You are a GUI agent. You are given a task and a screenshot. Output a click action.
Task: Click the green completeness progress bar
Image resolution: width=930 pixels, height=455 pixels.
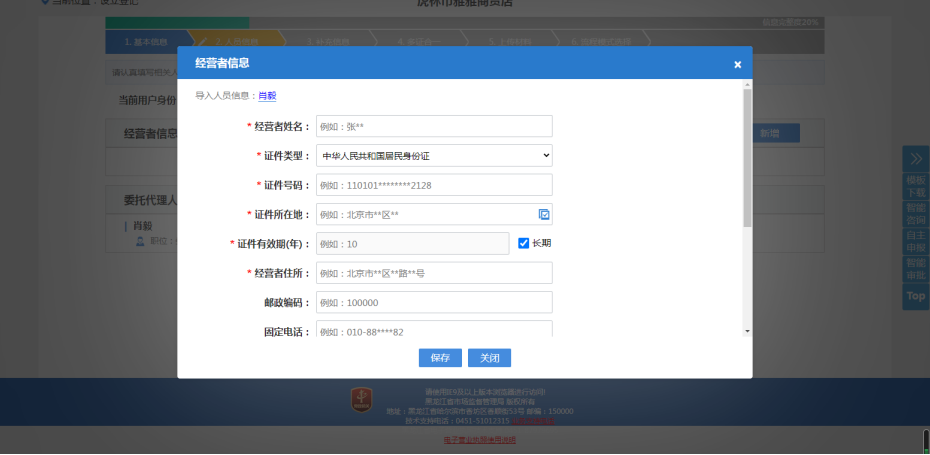177,23
